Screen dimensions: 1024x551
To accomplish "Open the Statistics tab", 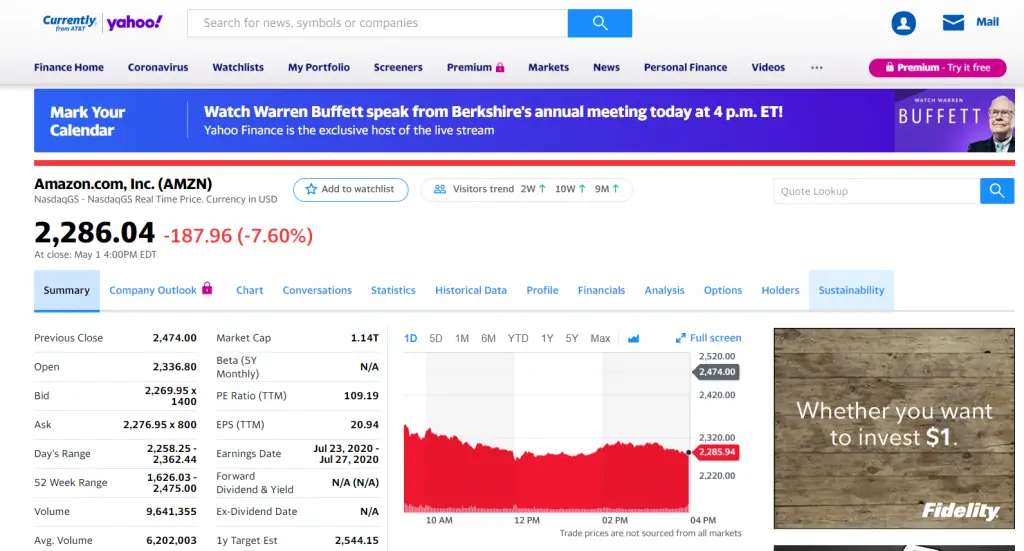I will pyautogui.click(x=393, y=290).
